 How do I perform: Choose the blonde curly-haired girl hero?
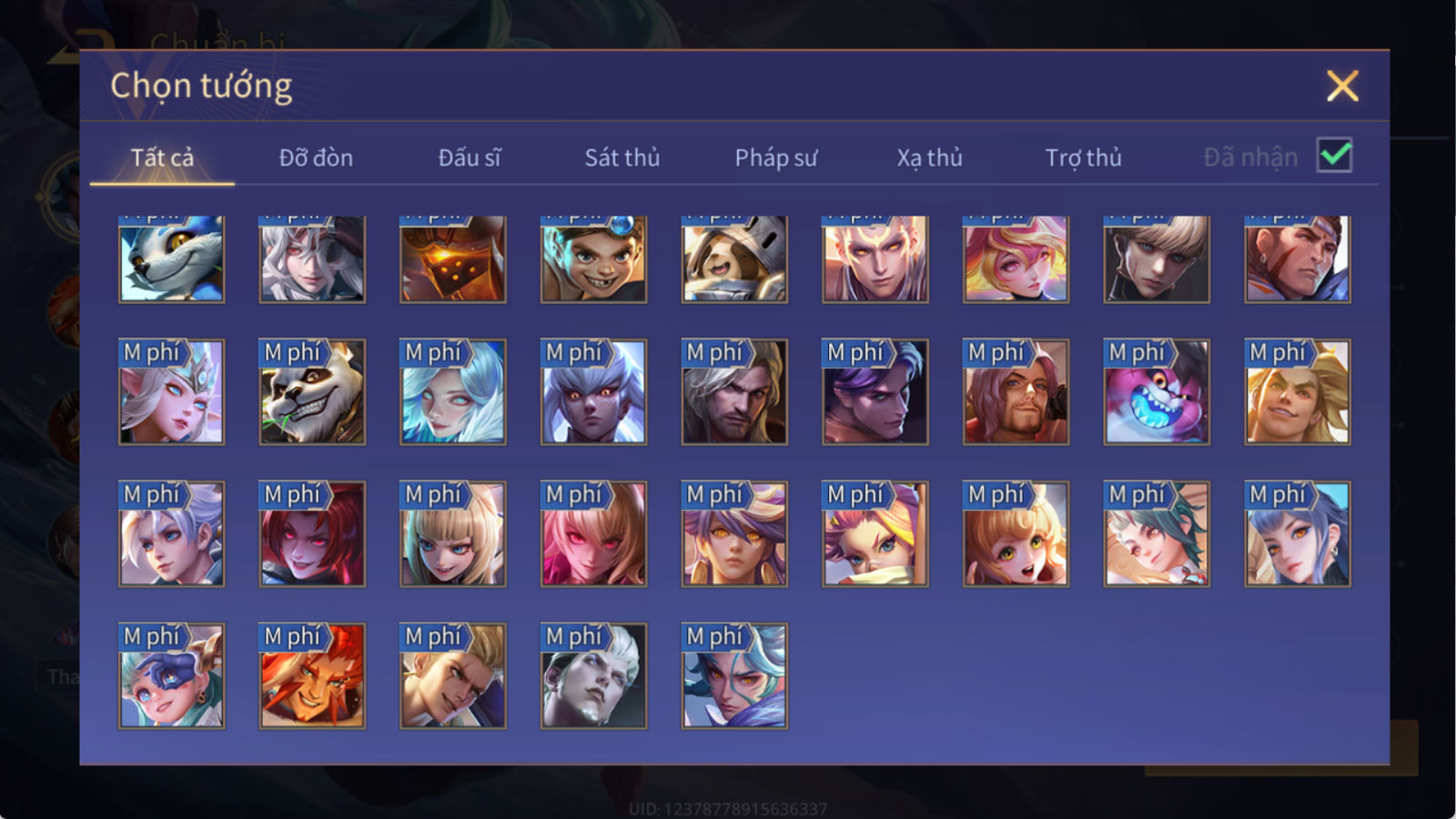[1016, 534]
